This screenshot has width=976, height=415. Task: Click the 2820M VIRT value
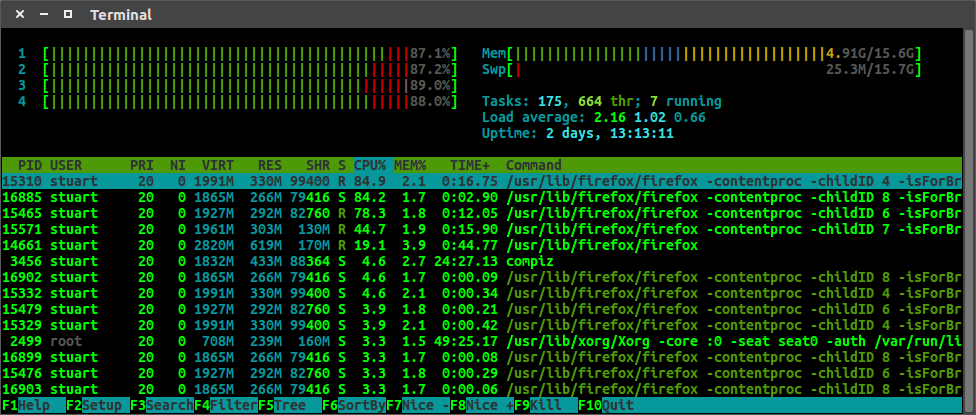(214, 245)
